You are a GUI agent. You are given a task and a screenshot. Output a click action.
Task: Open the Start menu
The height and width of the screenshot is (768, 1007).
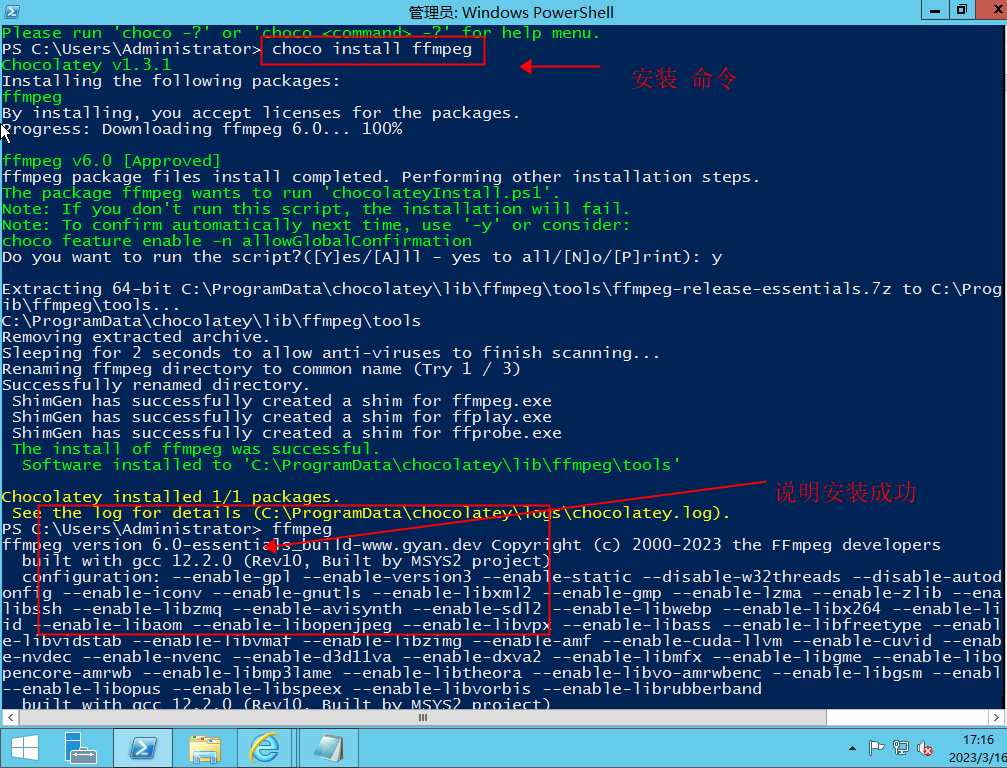[24, 748]
